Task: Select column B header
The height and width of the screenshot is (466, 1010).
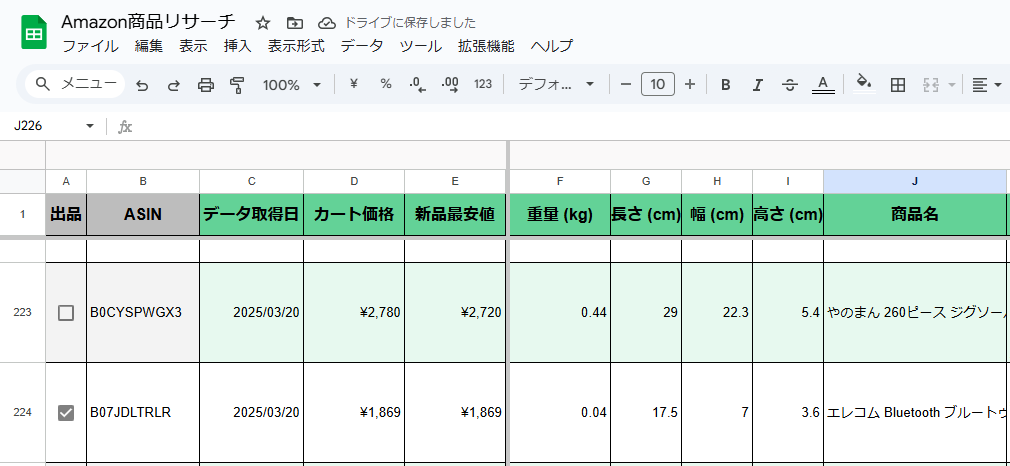Action: [143, 182]
